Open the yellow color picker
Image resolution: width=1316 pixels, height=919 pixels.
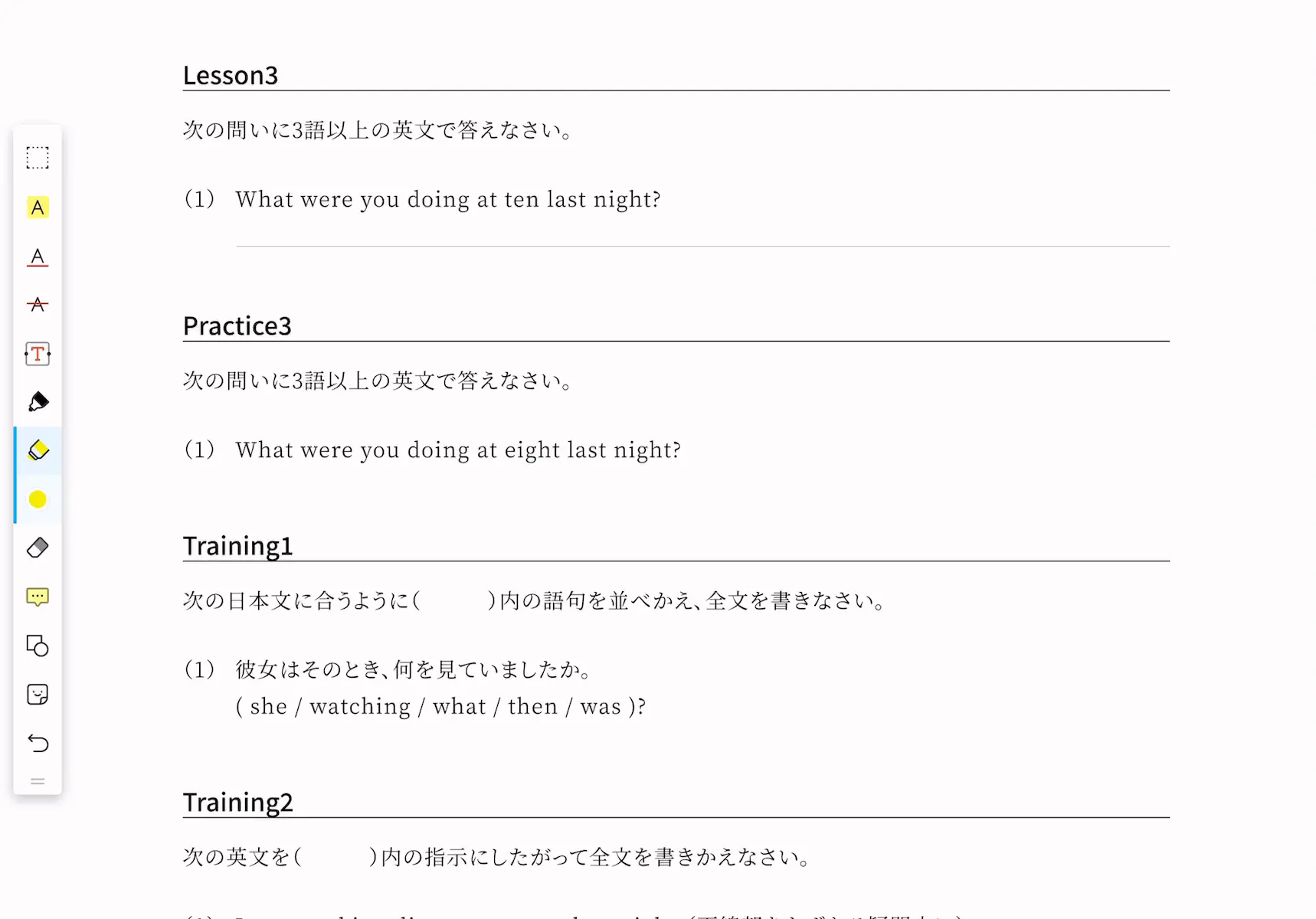point(38,499)
